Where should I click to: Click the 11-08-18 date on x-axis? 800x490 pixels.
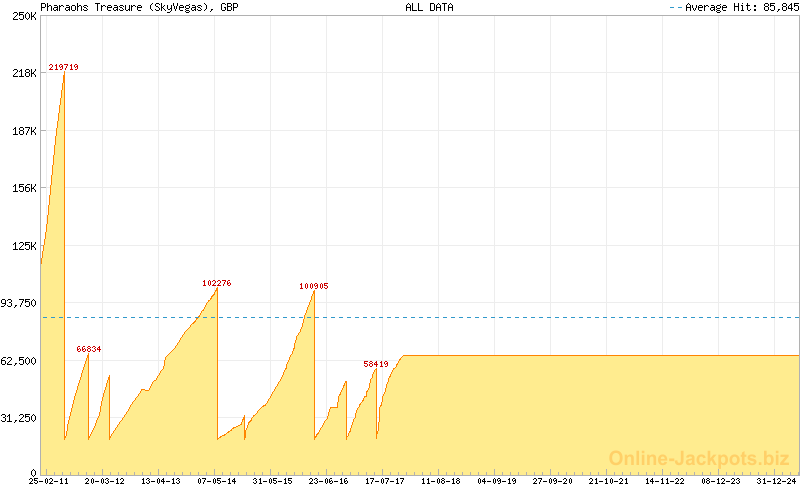[x=440, y=481]
